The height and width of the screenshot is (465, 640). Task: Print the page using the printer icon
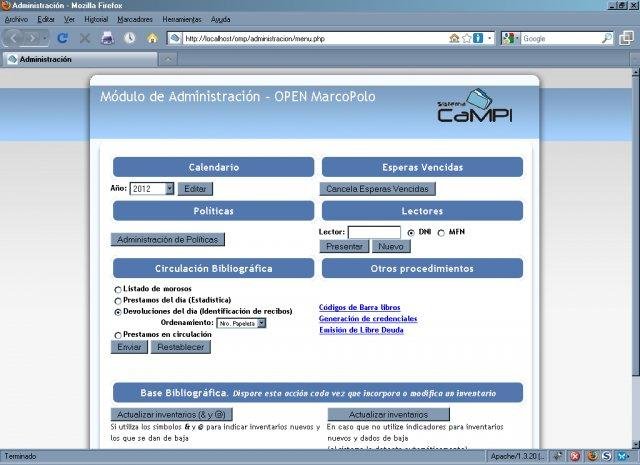click(x=107, y=38)
